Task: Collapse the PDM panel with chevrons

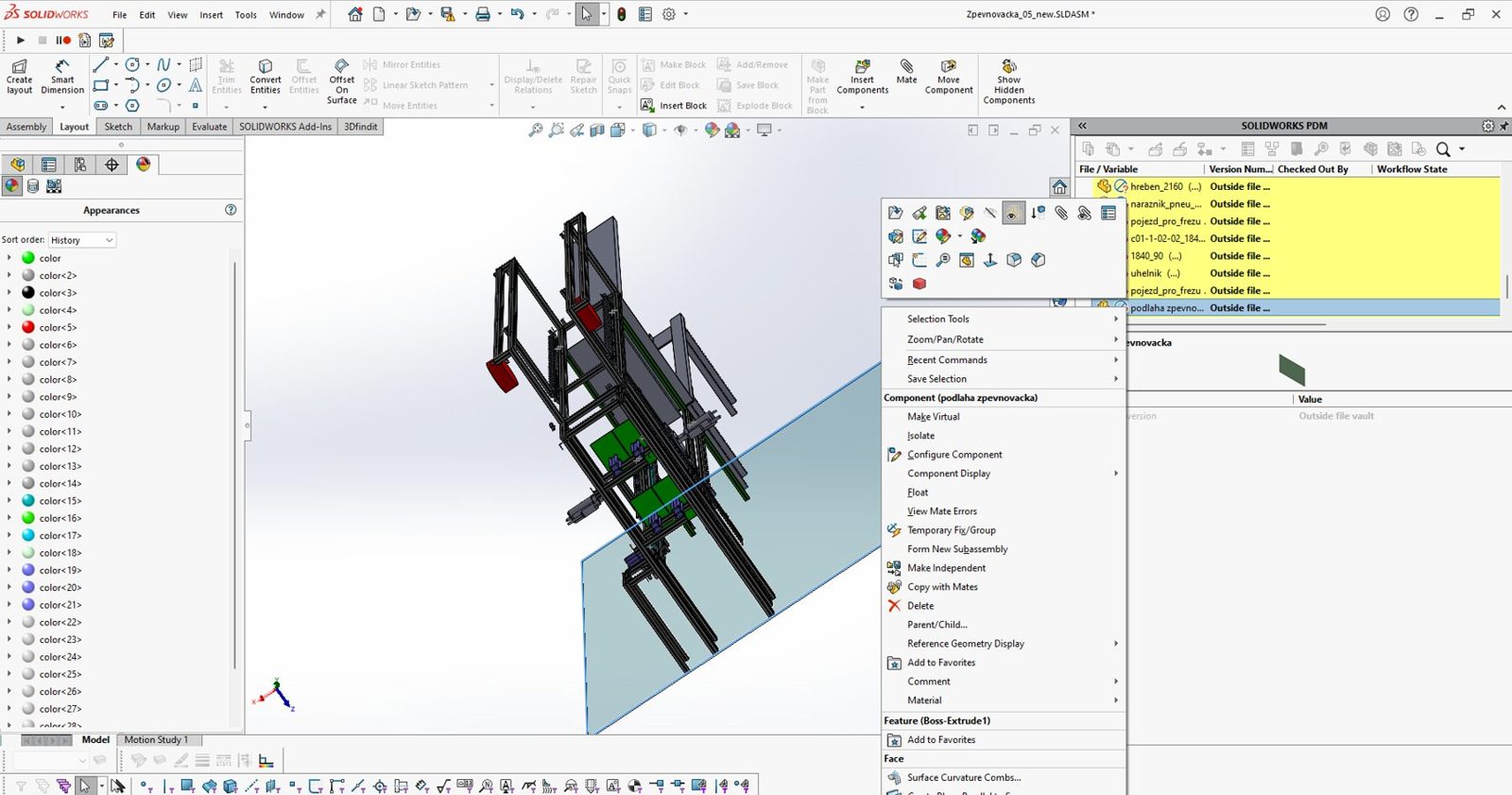Action: click(1083, 126)
